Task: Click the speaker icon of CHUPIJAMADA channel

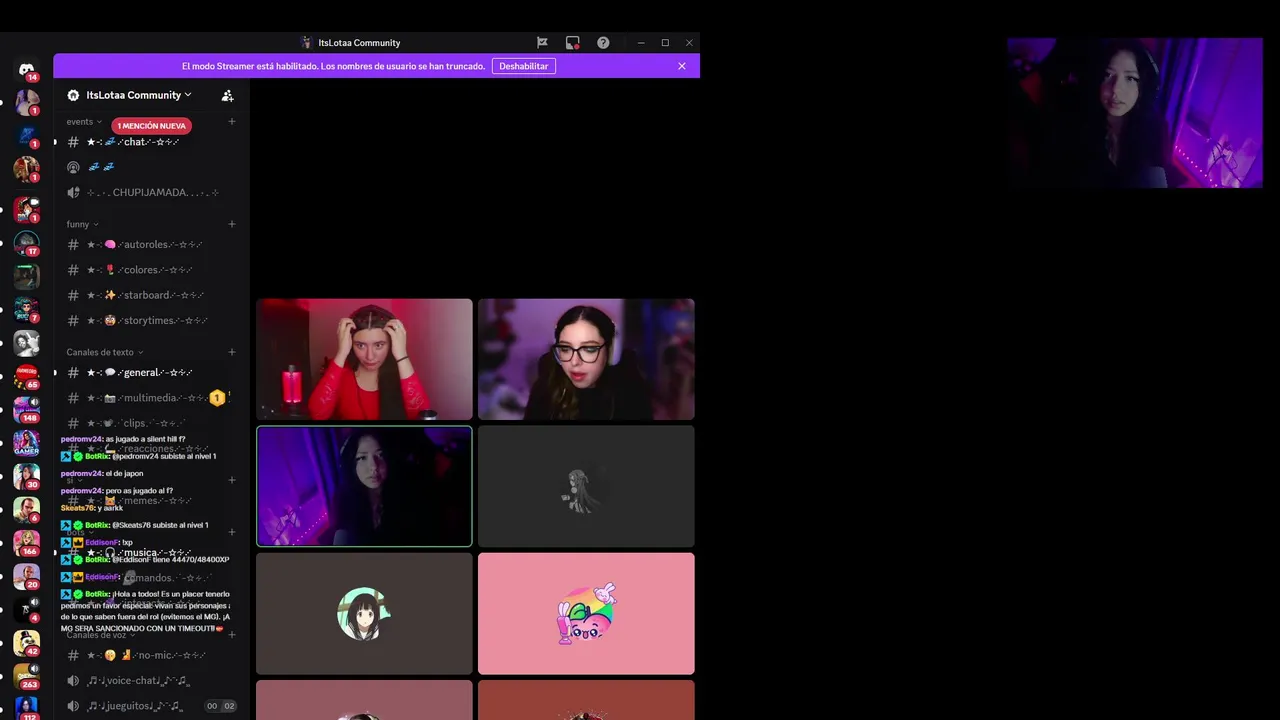Action: point(73,192)
